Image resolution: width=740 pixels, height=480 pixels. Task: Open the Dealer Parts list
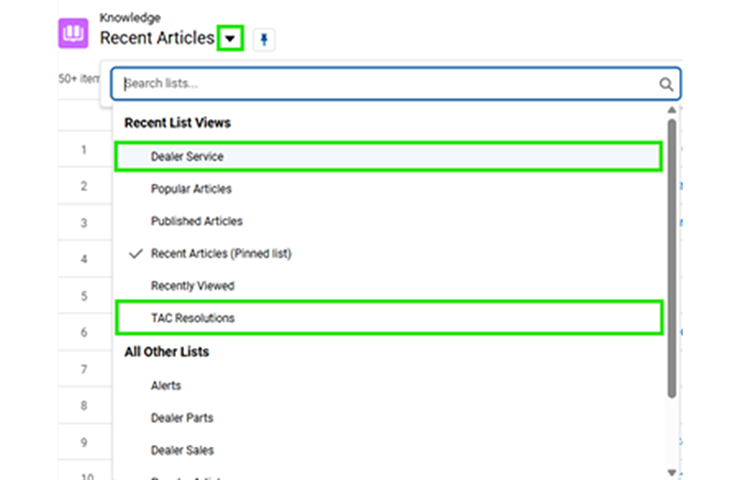(182, 418)
